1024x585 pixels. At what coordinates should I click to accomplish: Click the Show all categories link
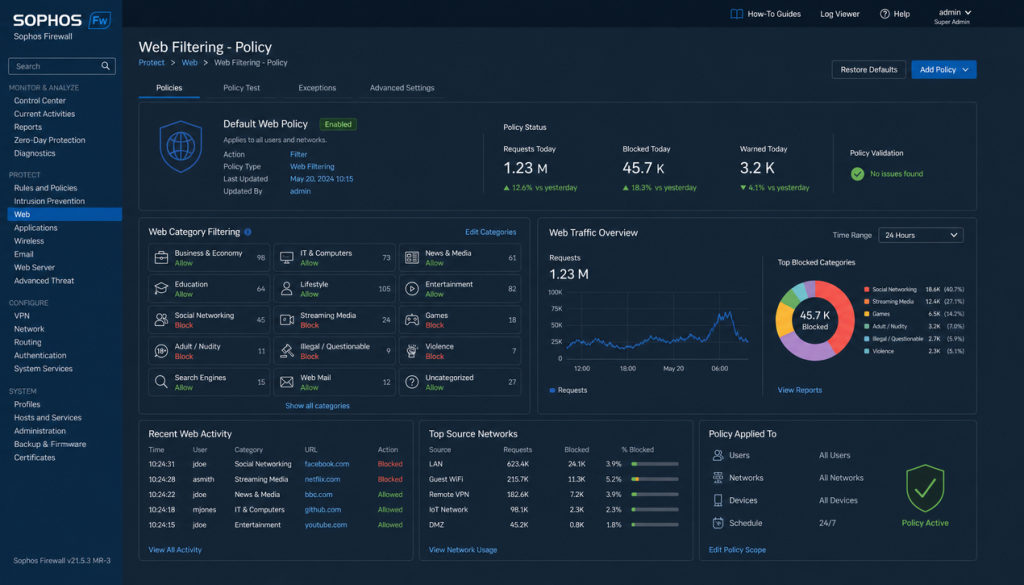click(x=317, y=405)
